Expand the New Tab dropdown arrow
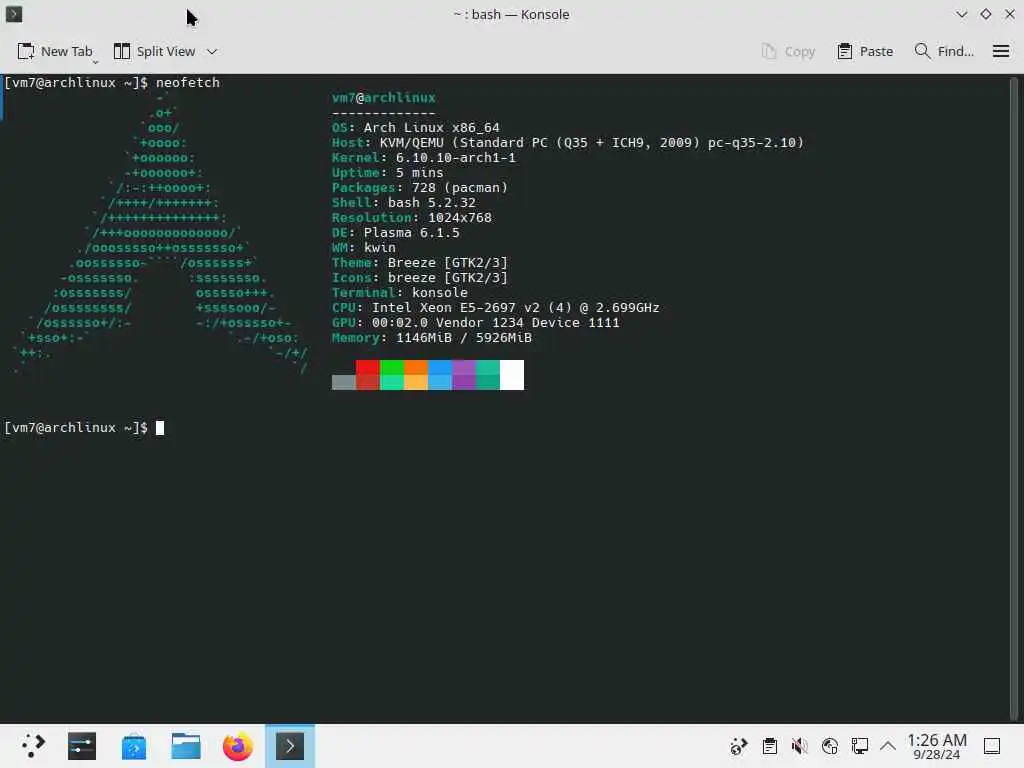This screenshot has width=1024, height=768. coord(95,62)
